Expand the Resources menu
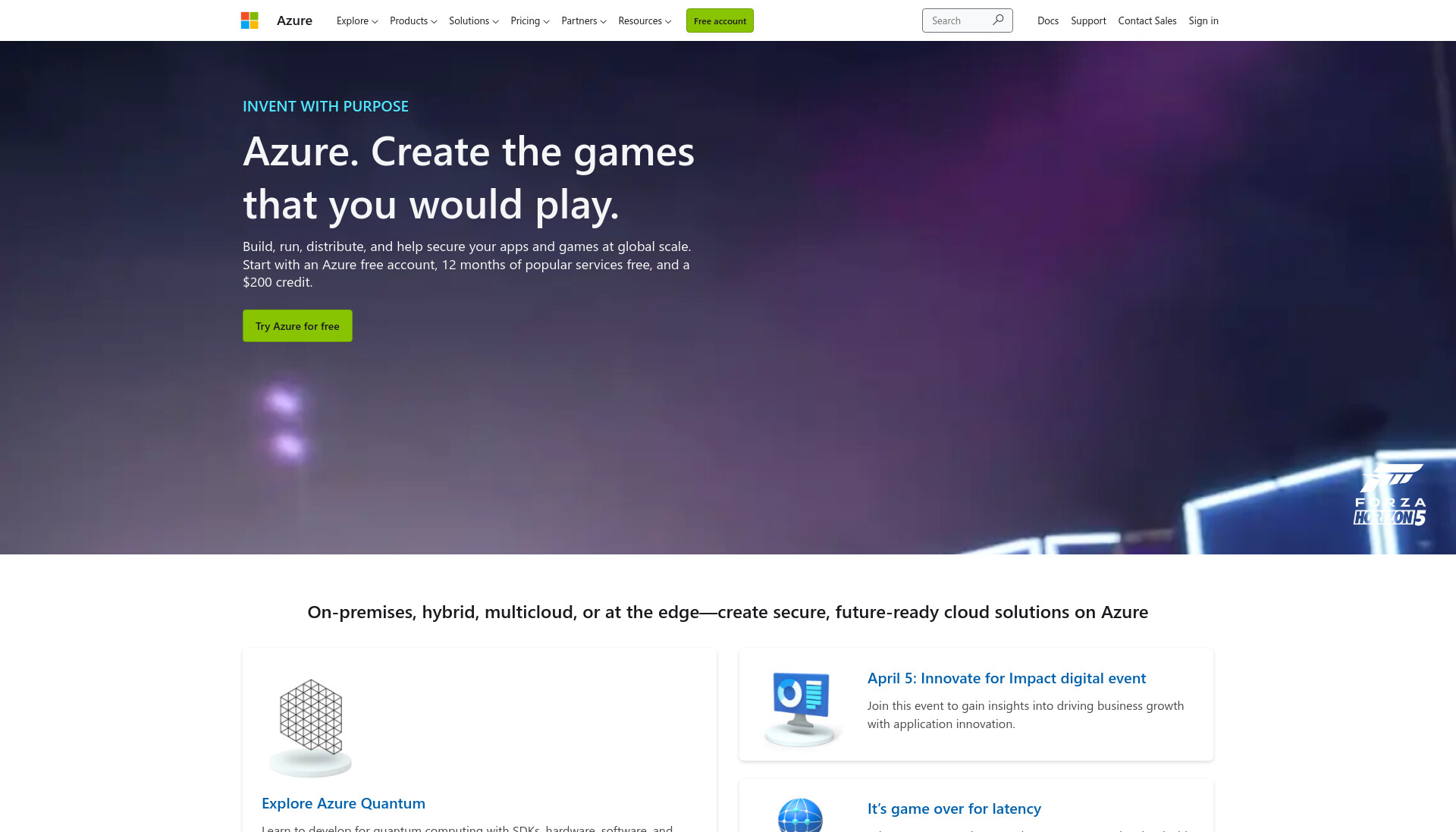Screen dimensions: 1456x832 pos(645,20)
